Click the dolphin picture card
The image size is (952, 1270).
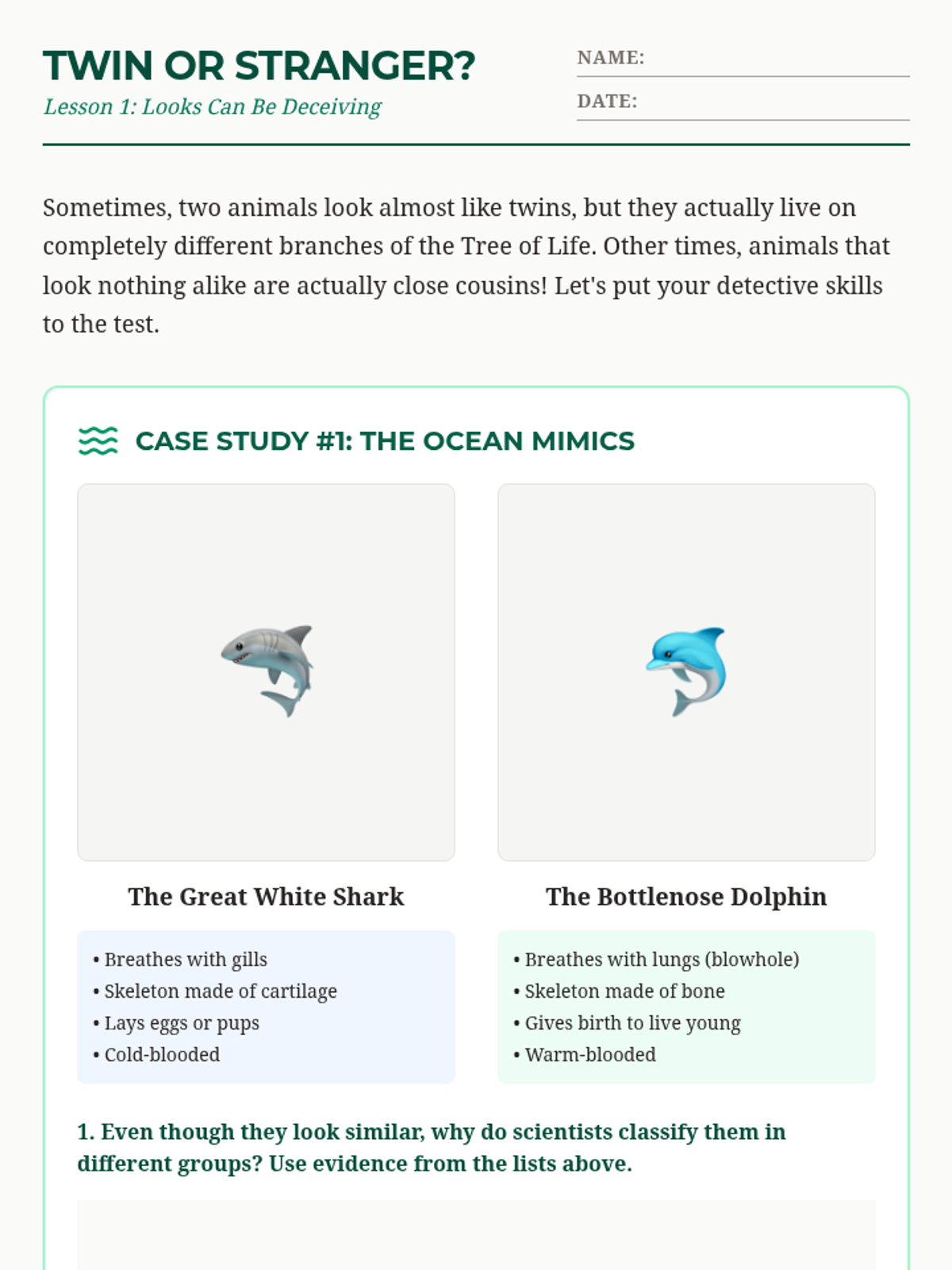click(x=686, y=672)
